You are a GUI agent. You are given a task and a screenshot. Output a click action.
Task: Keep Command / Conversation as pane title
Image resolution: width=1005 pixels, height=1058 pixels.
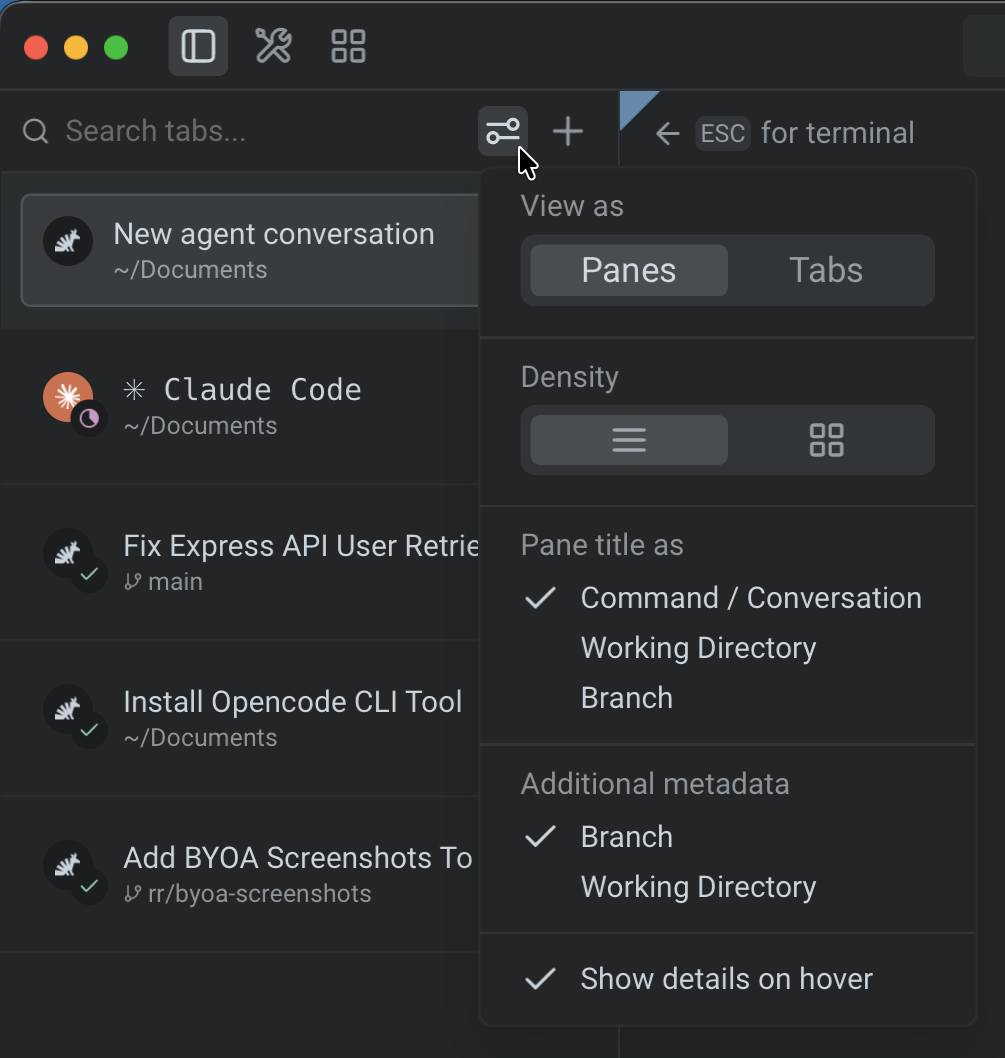tap(751, 598)
